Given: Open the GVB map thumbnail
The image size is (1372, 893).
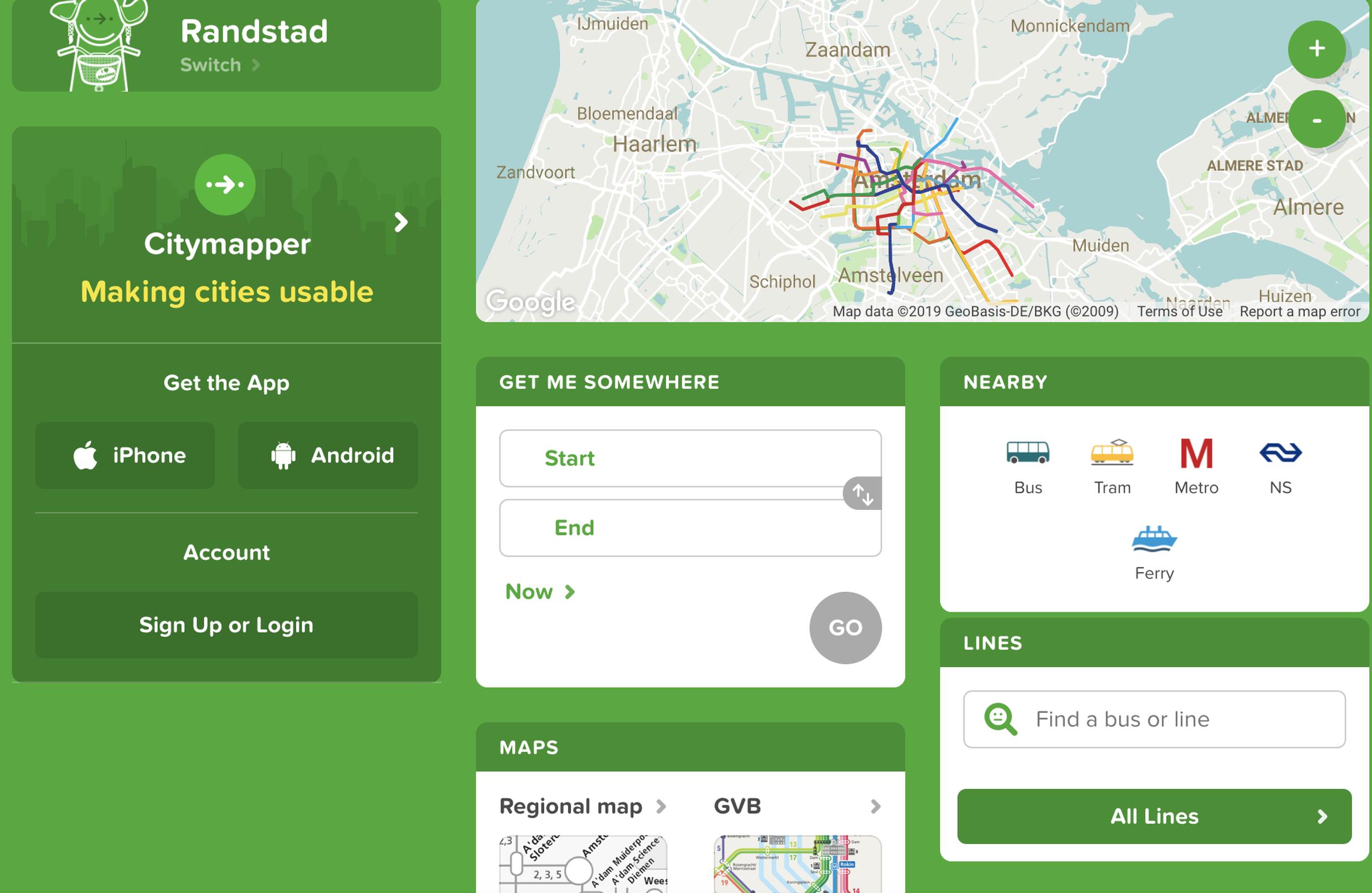Looking at the screenshot, I should pos(797,864).
